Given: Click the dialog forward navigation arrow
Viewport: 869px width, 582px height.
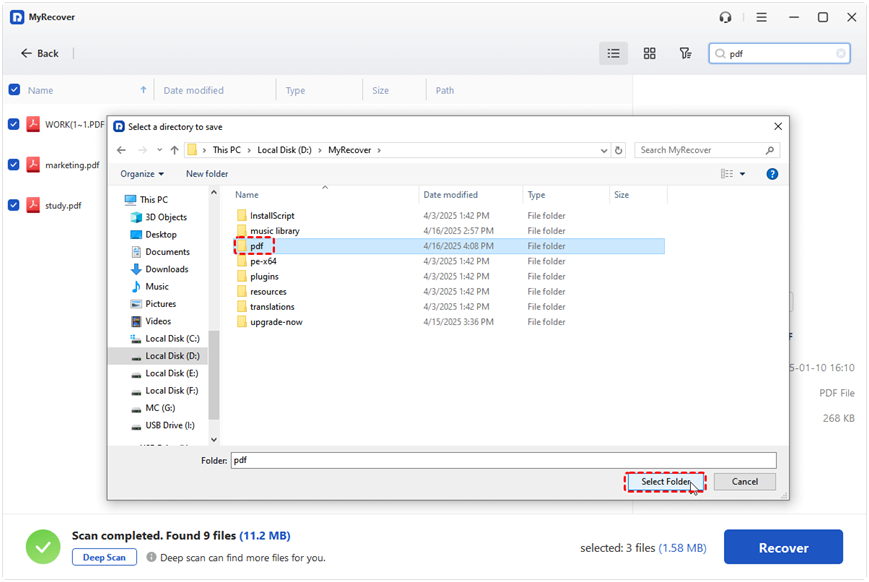Looking at the screenshot, I should [x=142, y=150].
